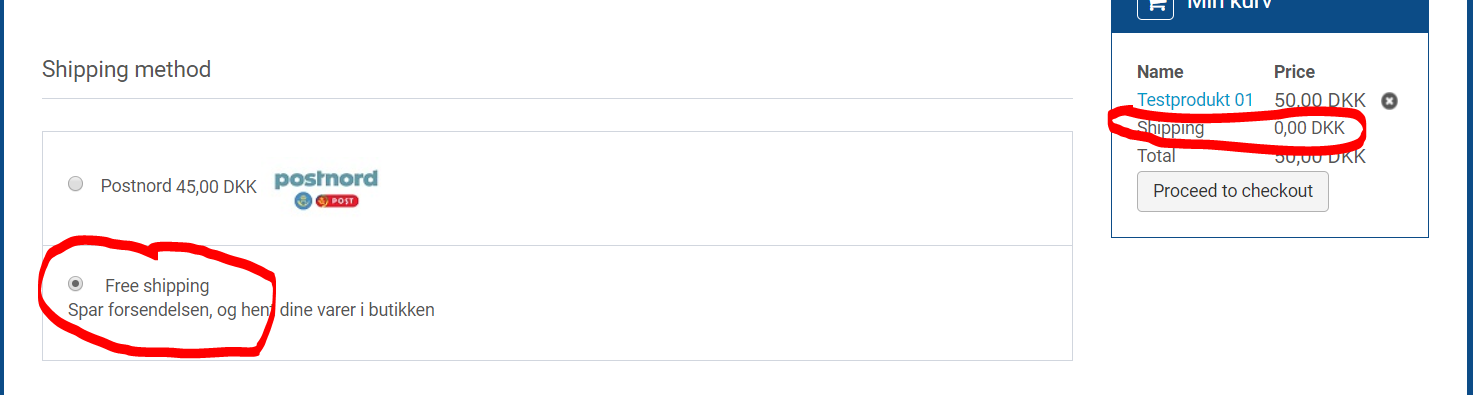Image resolution: width=1473 pixels, height=395 pixels.
Task: Click the shopping cart icon in the header
Action: pyautogui.click(x=1155, y=5)
